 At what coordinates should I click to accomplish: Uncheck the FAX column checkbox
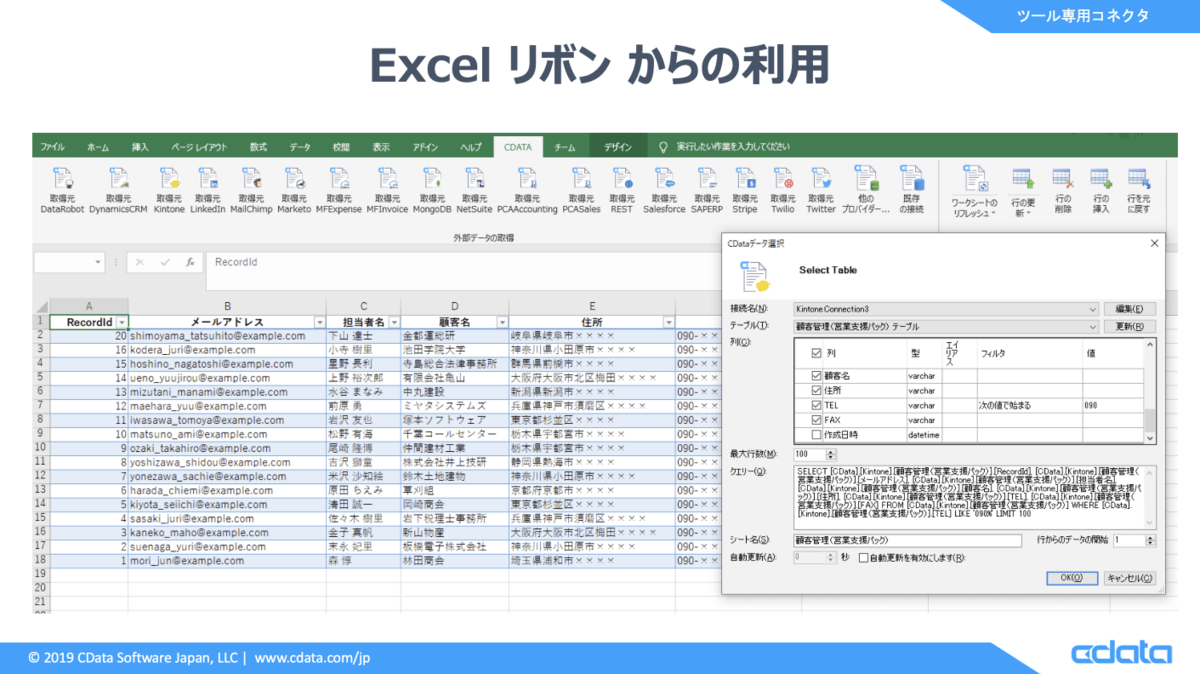[x=816, y=421]
